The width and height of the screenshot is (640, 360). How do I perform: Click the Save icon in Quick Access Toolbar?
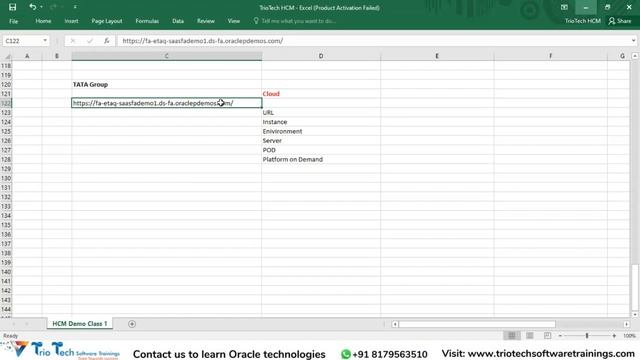(12, 7)
